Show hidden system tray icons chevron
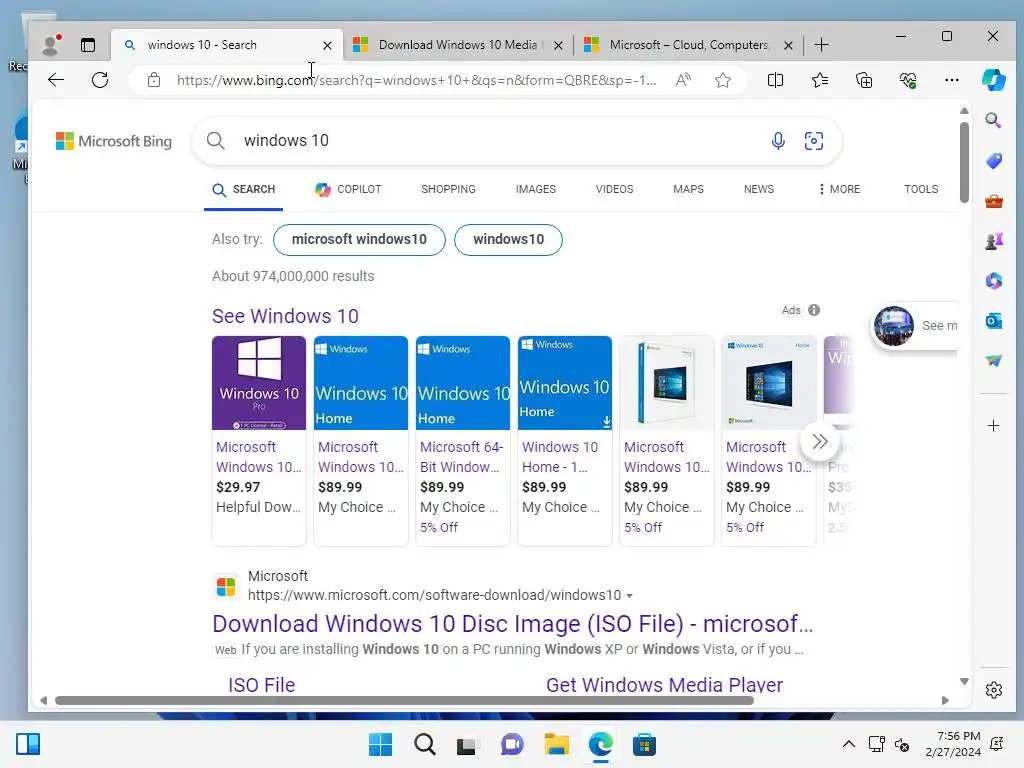This screenshot has width=1024, height=768. point(848,744)
